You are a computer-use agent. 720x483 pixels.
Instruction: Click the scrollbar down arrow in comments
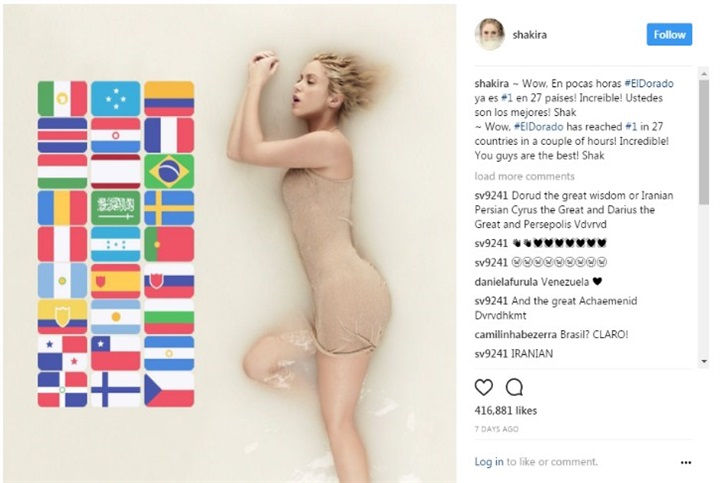coord(704,362)
